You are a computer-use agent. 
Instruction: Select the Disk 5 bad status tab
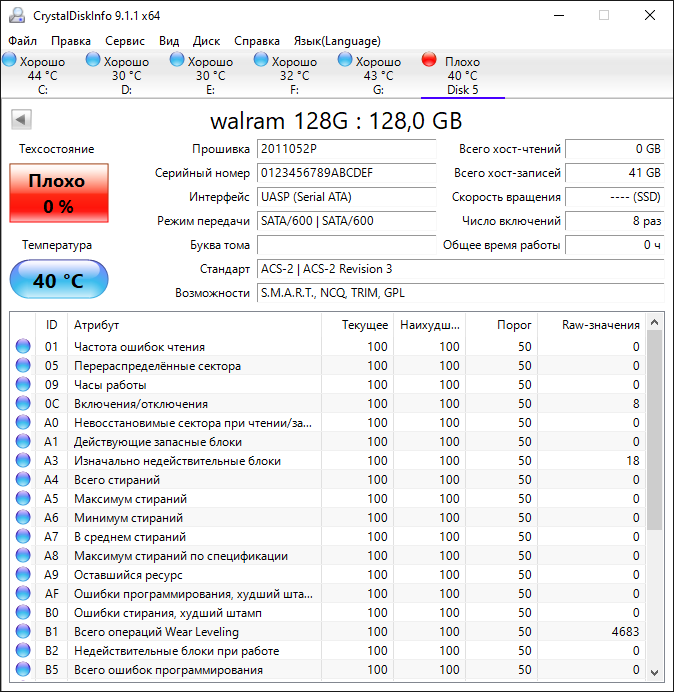tap(463, 75)
